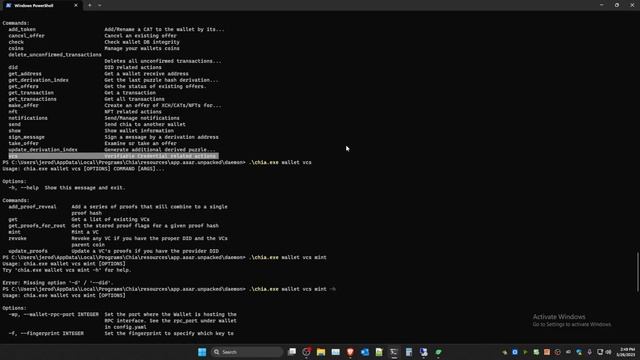Click the 'Error: Missing option' line
The width and height of the screenshot is (640, 360).
click(58, 282)
